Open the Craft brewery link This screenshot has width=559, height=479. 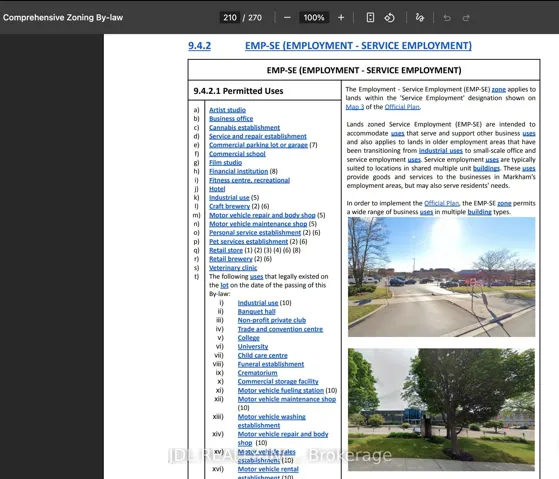(x=229, y=206)
